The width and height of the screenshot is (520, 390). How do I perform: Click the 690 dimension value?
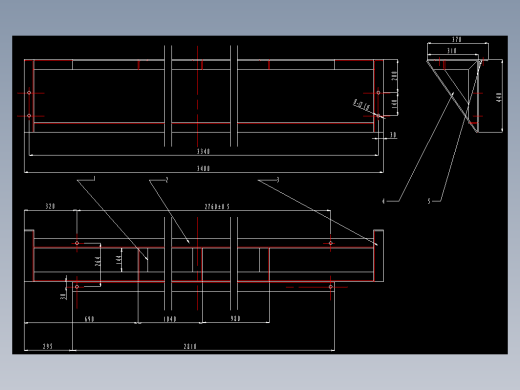[x=89, y=319]
